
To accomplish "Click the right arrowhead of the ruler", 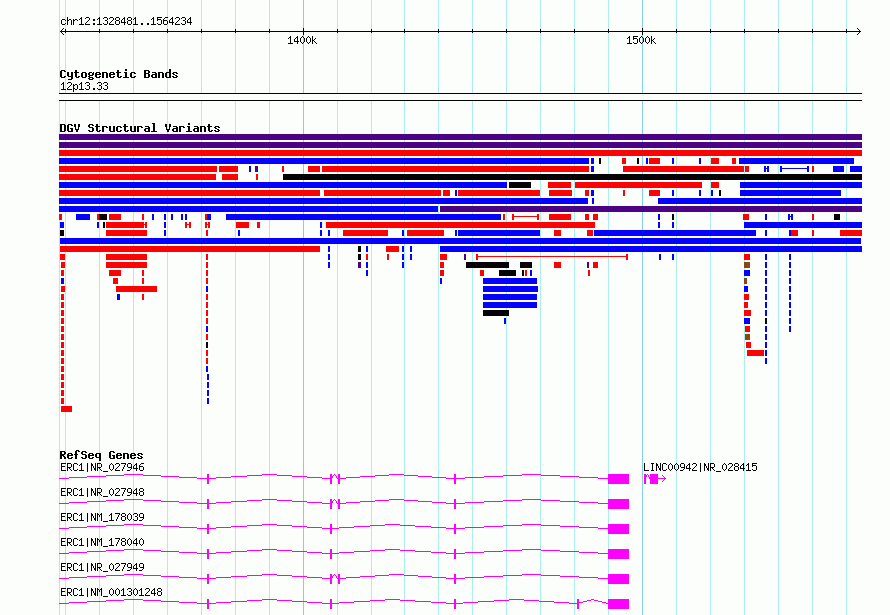I will click(859, 32).
